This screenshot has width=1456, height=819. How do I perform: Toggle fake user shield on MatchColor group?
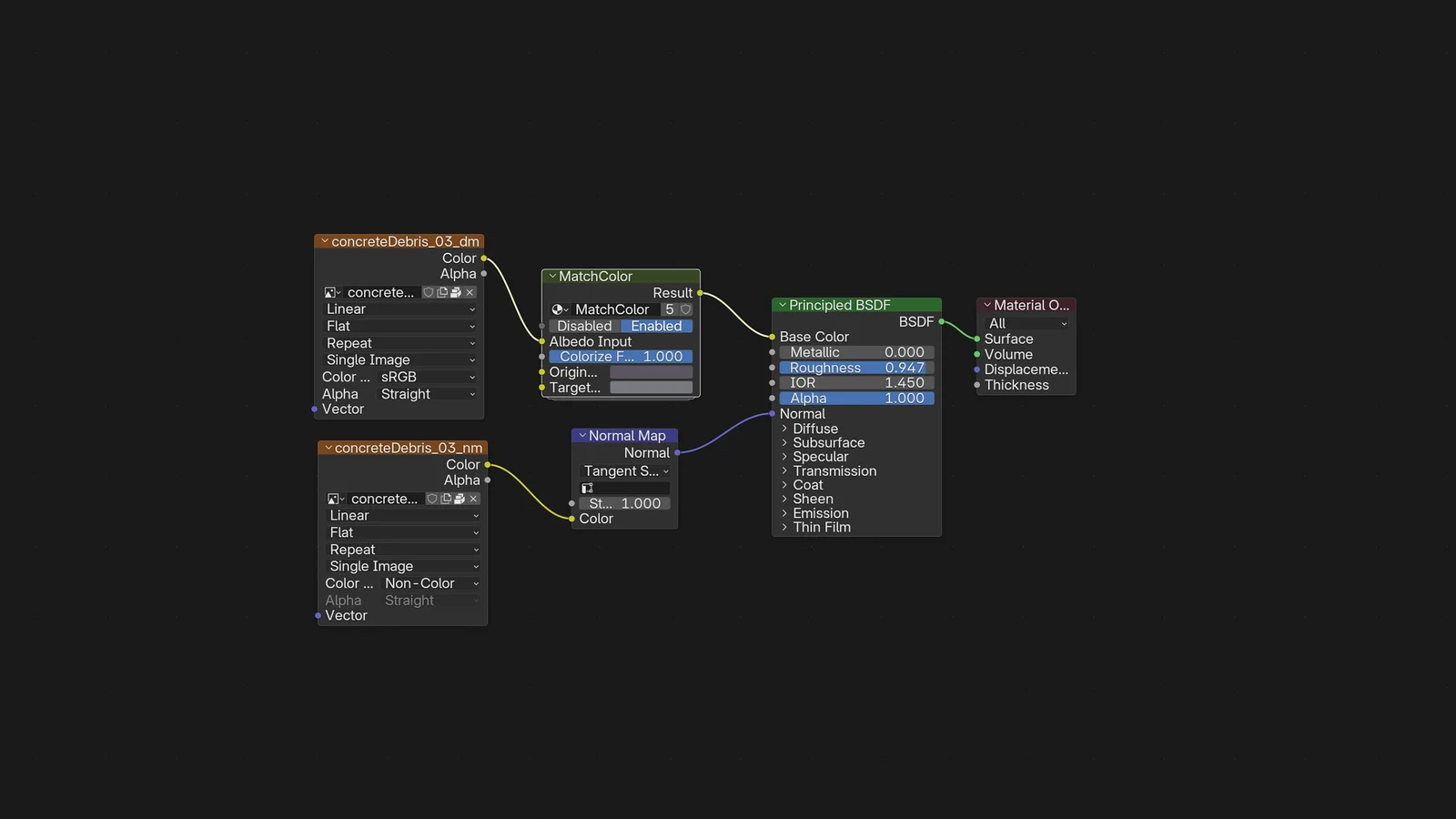coord(686,309)
